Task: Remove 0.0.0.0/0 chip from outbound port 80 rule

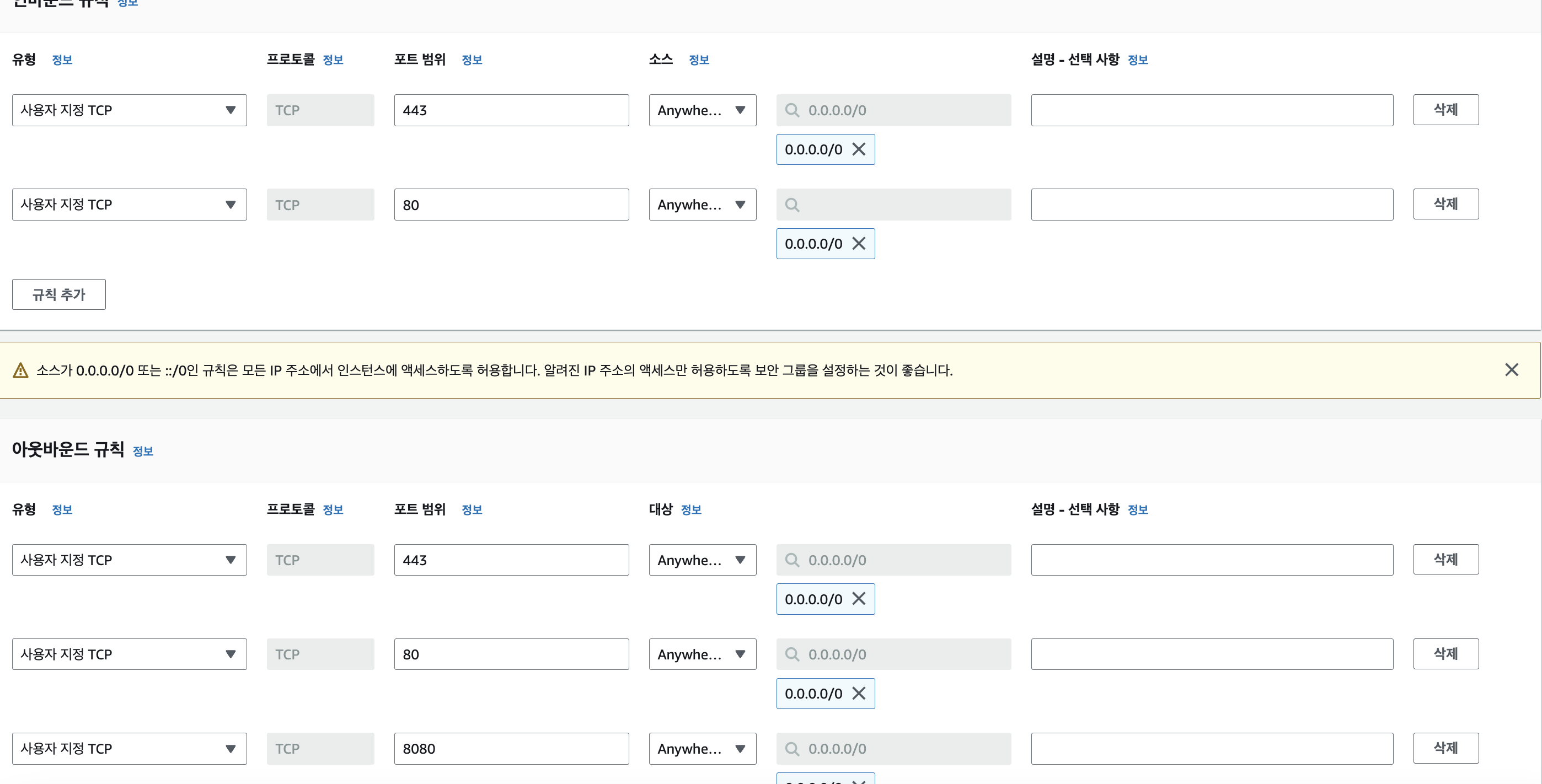Action: click(x=858, y=693)
